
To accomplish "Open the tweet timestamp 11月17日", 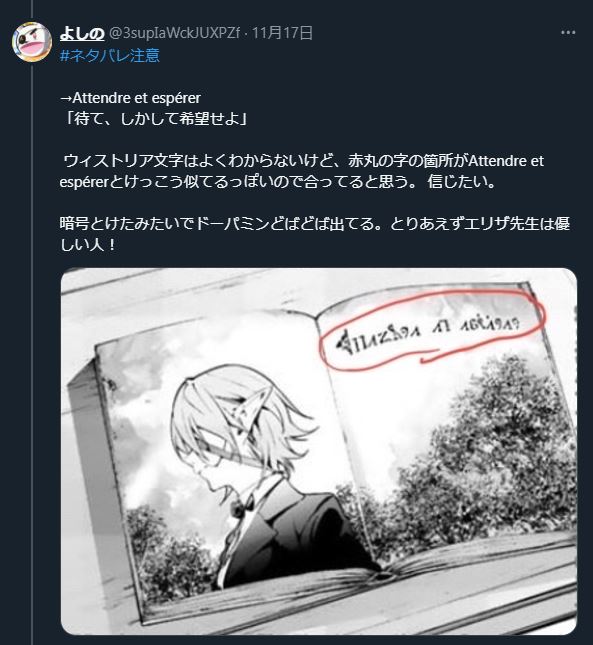I will coord(282,33).
